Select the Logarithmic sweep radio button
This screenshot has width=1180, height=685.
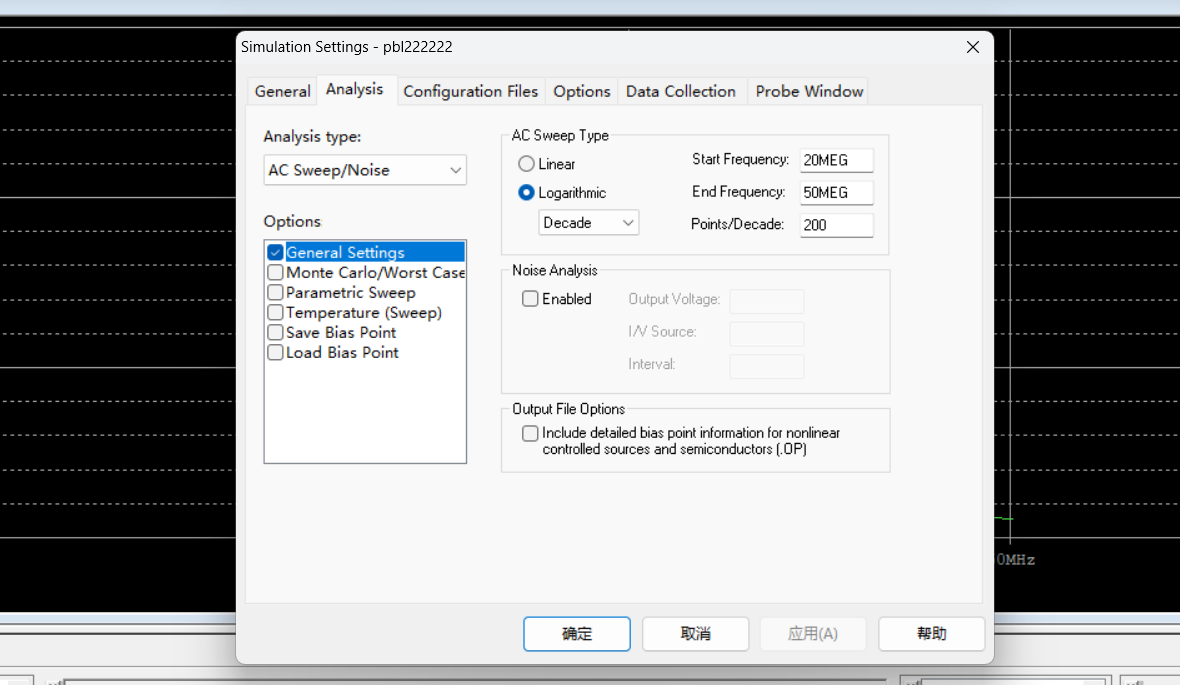click(526, 193)
